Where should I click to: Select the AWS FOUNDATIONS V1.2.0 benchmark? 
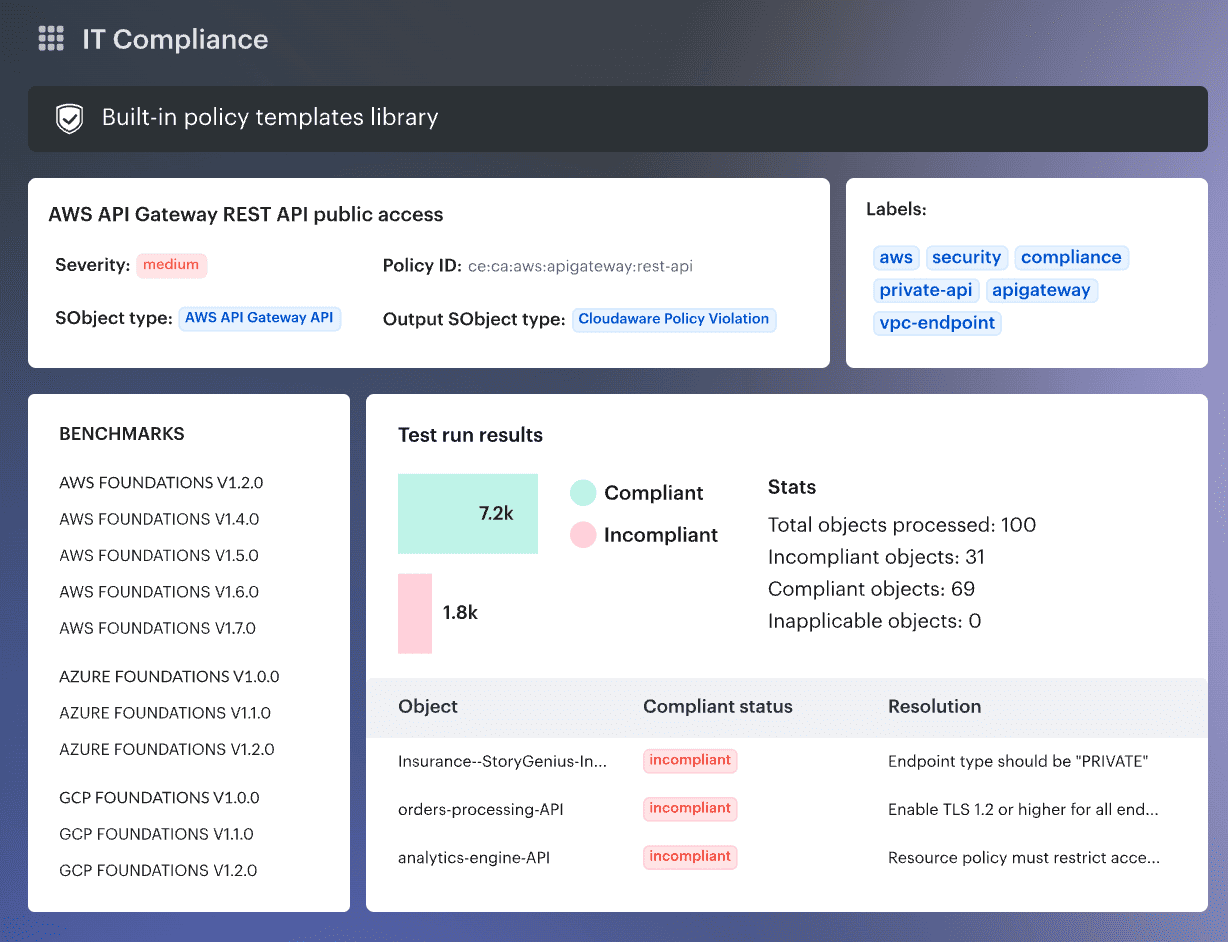(160, 482)
